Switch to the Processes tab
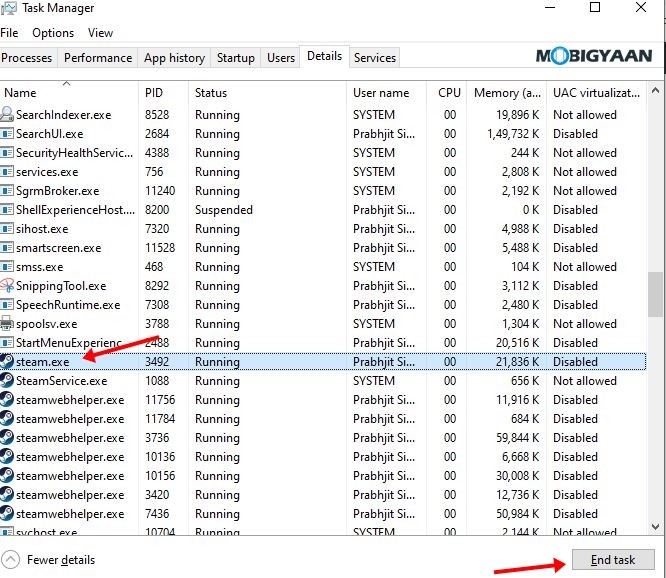 pyautogui.click(x=26, y=58)
